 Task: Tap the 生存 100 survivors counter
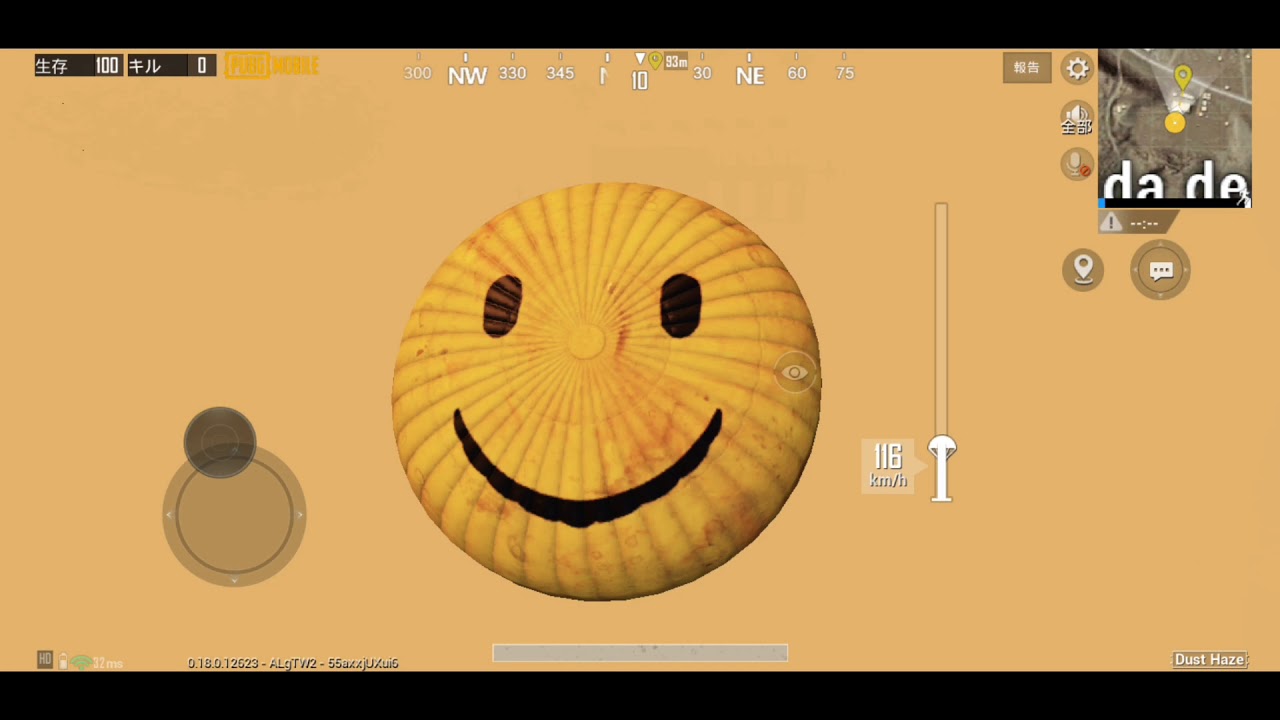coord(78,66)
